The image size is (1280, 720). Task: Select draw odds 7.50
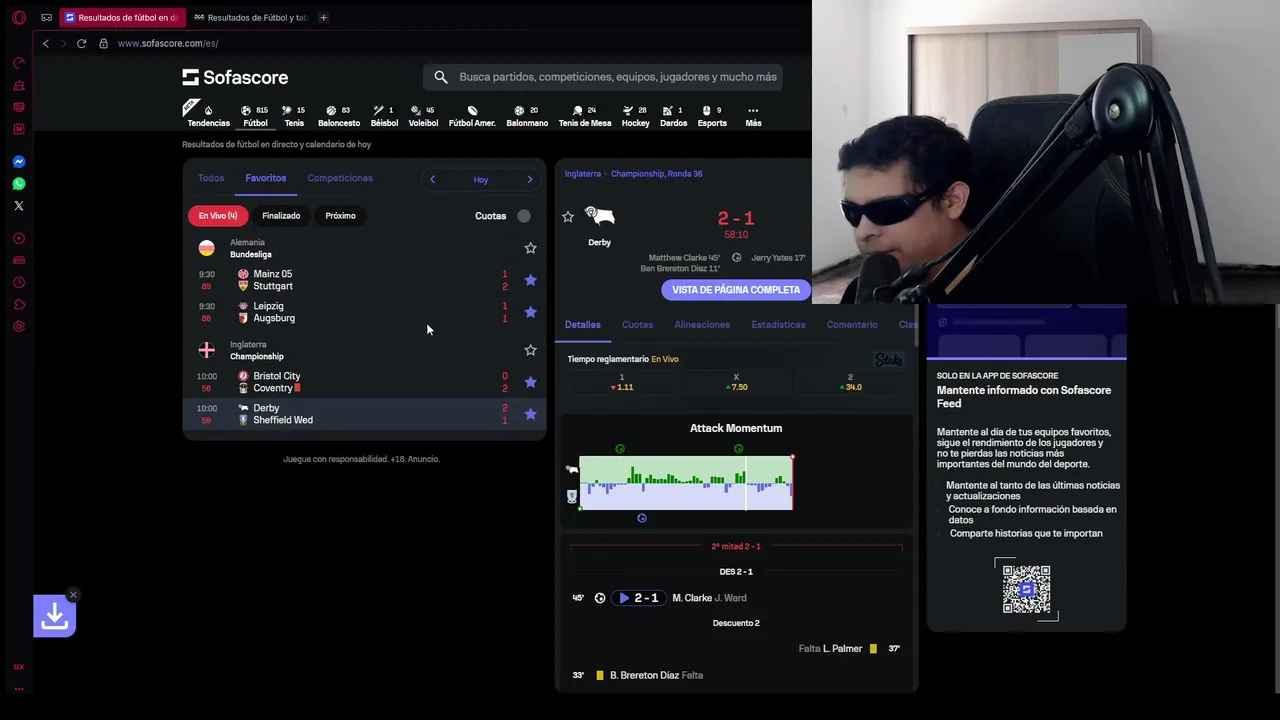(736, 382)
